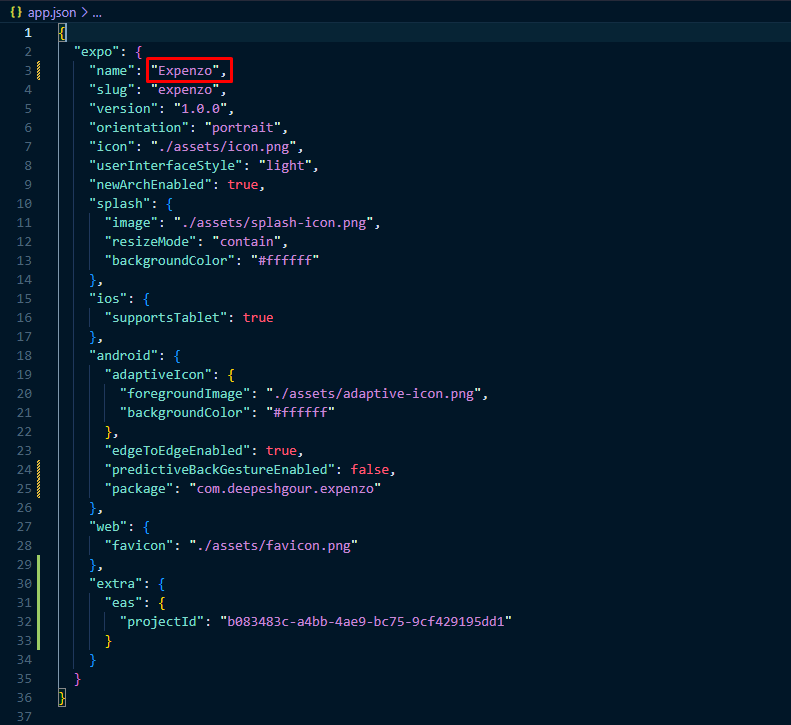Click the highlighted "Expenzo" name value

point(189,70)
